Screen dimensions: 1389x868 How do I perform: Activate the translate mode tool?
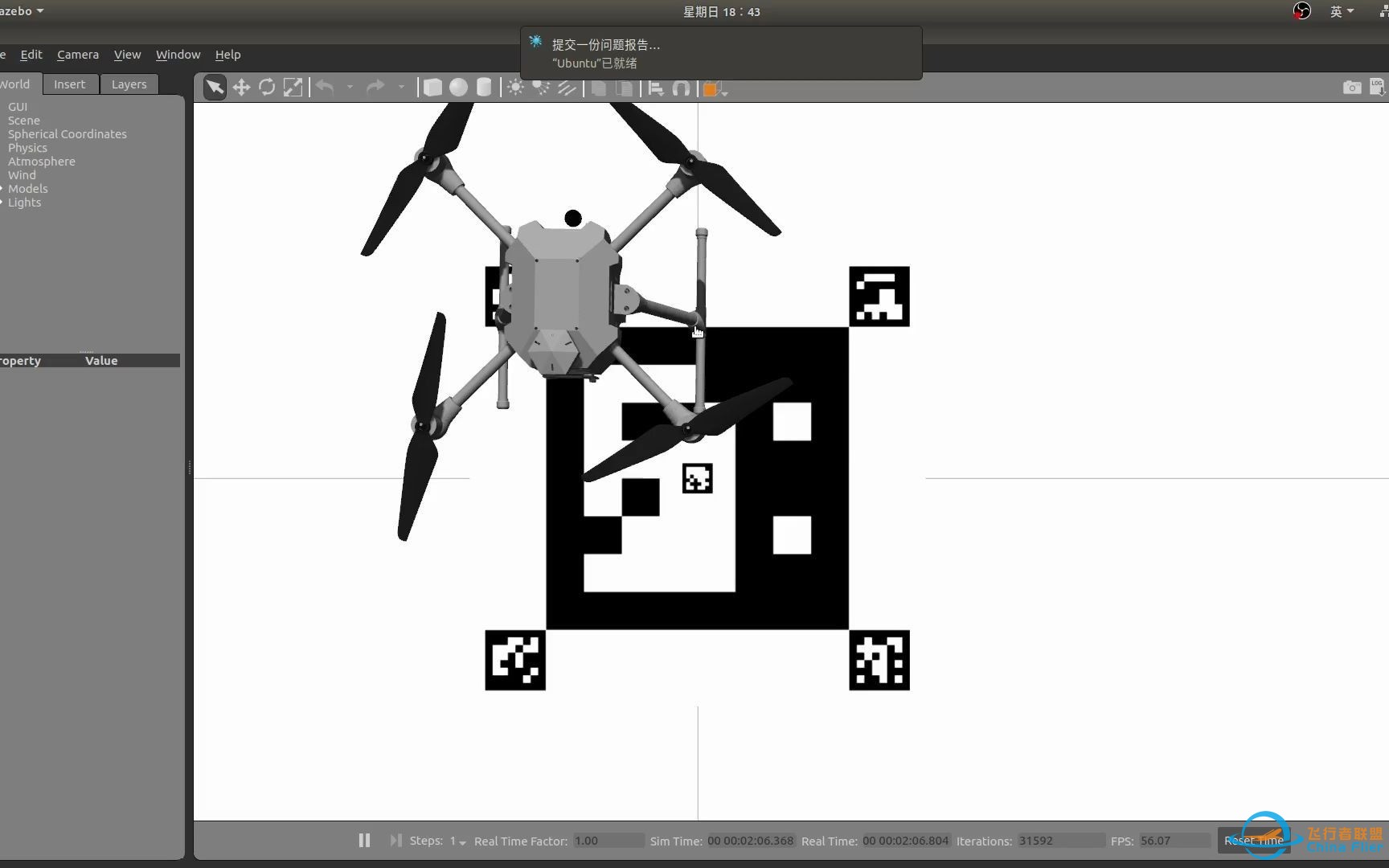click(x=241, y=88)
